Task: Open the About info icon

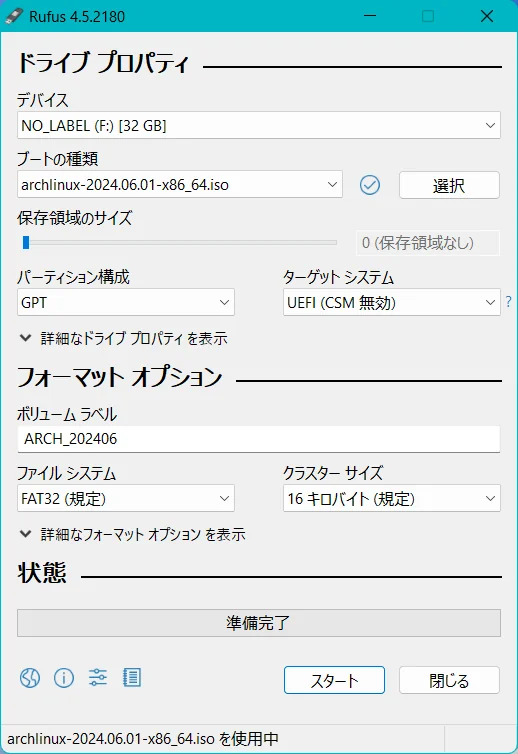Action: tap(64, 678)
